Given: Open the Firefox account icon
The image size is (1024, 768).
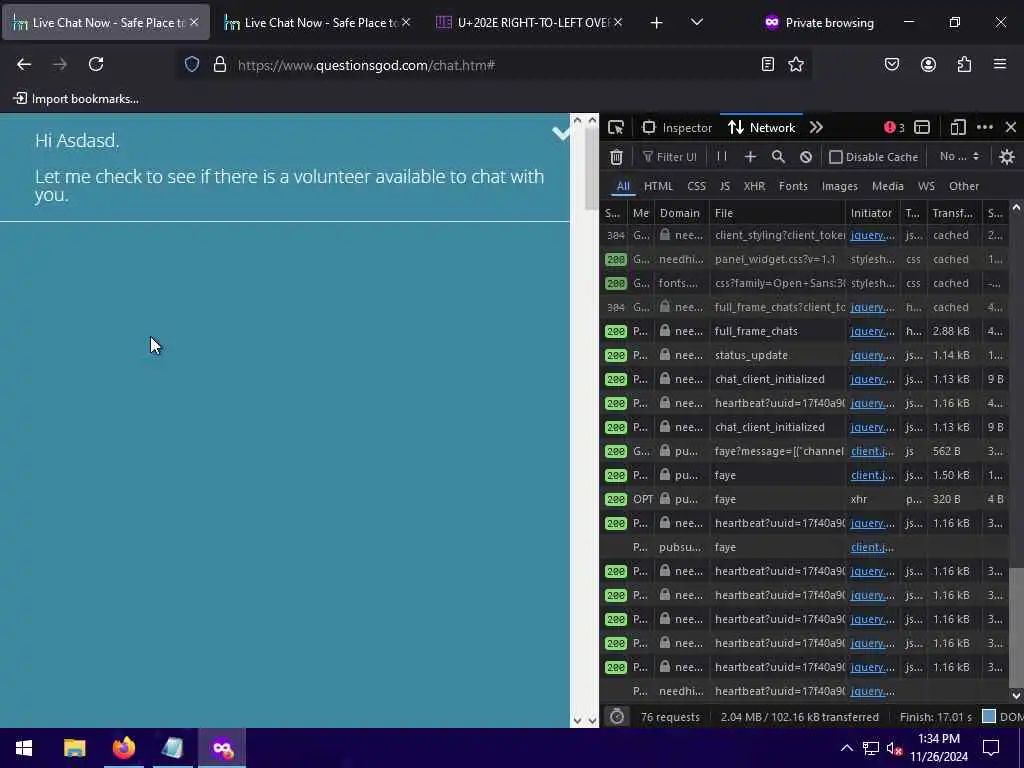Looking at the screenshot, I should point(928,64).
